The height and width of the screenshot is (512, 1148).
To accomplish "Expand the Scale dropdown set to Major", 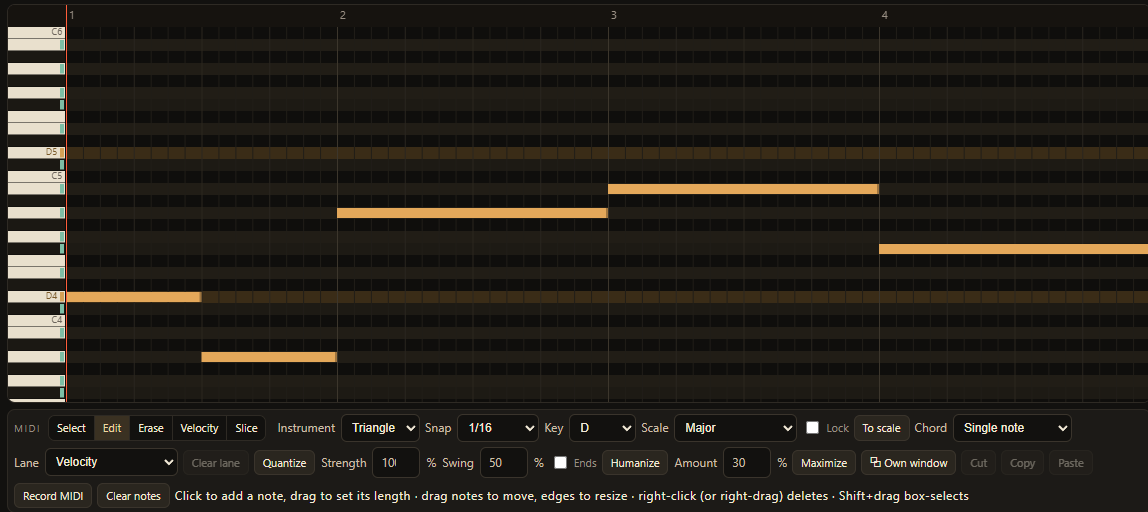I will pos(735,428).
